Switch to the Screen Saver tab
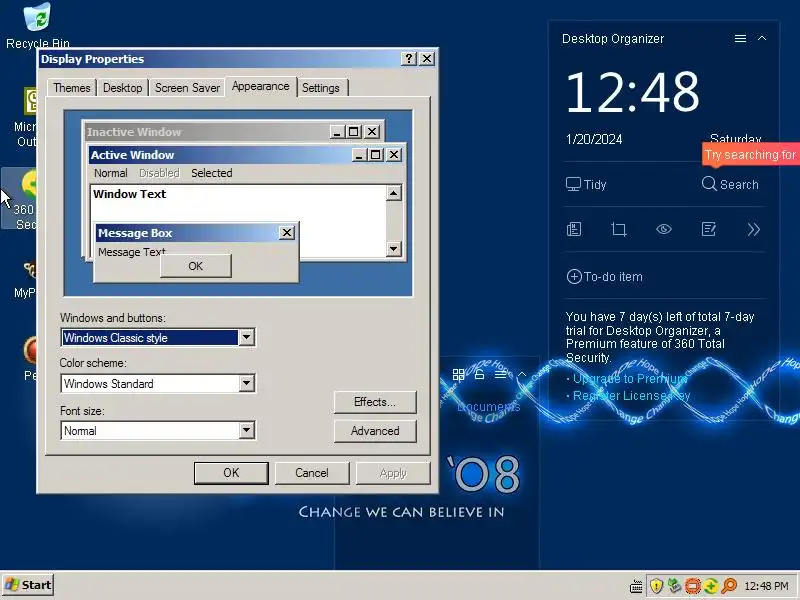Image resolution: width=800 pixels, height=600 pixels. pos(187,88)
